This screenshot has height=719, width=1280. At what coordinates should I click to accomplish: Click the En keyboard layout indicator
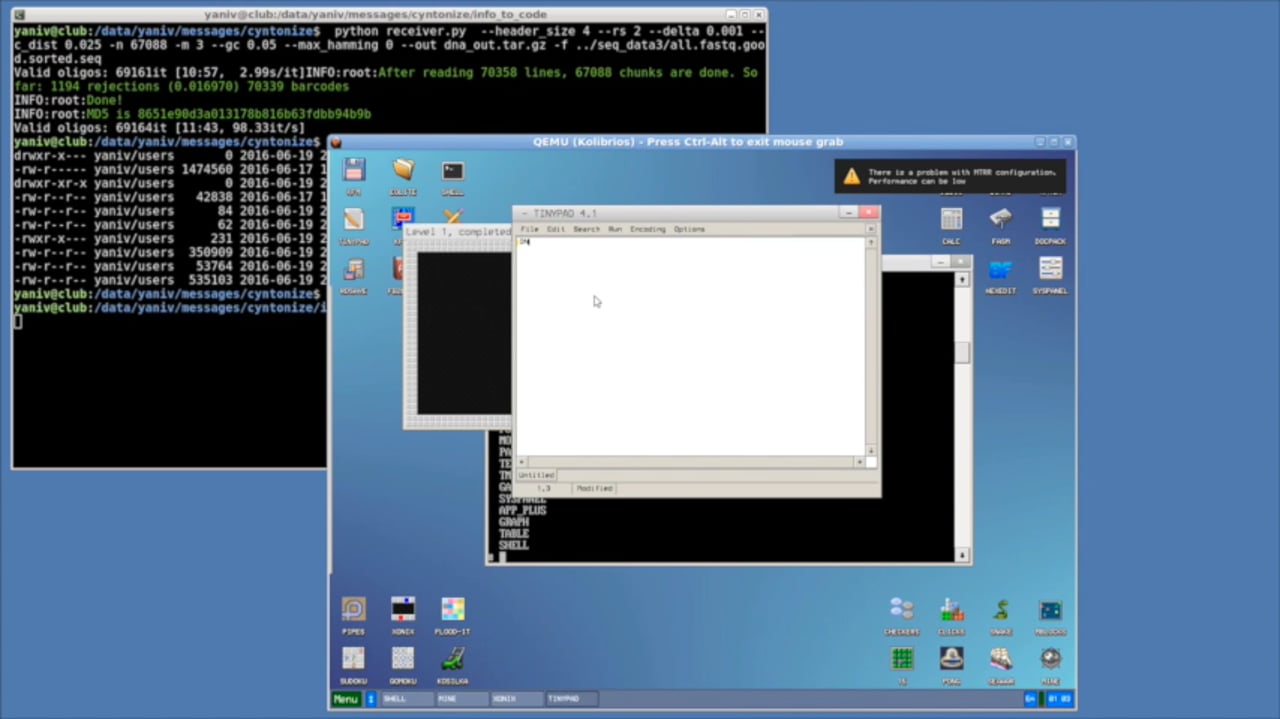coord(1031,699)
